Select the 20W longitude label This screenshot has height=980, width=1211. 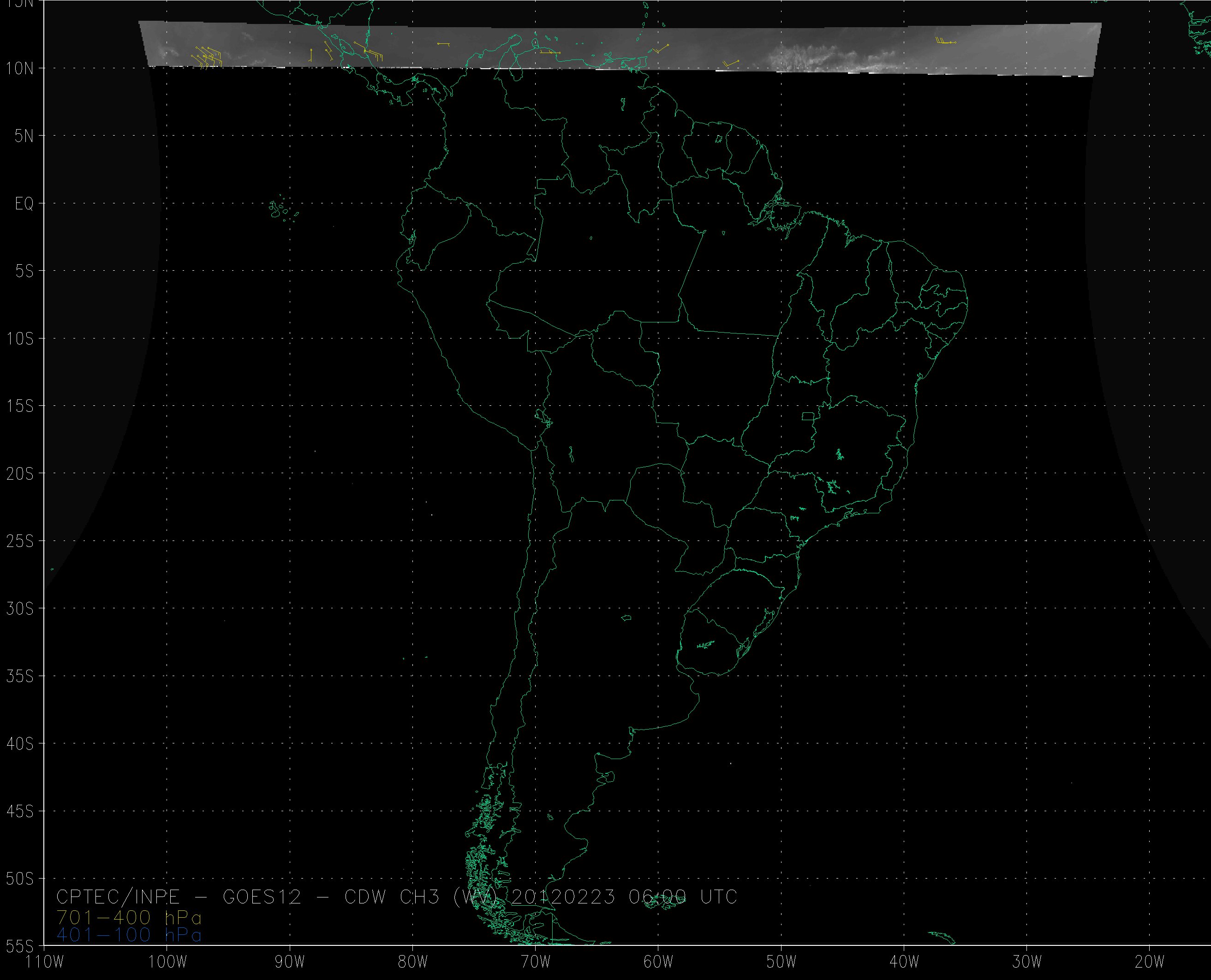click(1150, 962)
